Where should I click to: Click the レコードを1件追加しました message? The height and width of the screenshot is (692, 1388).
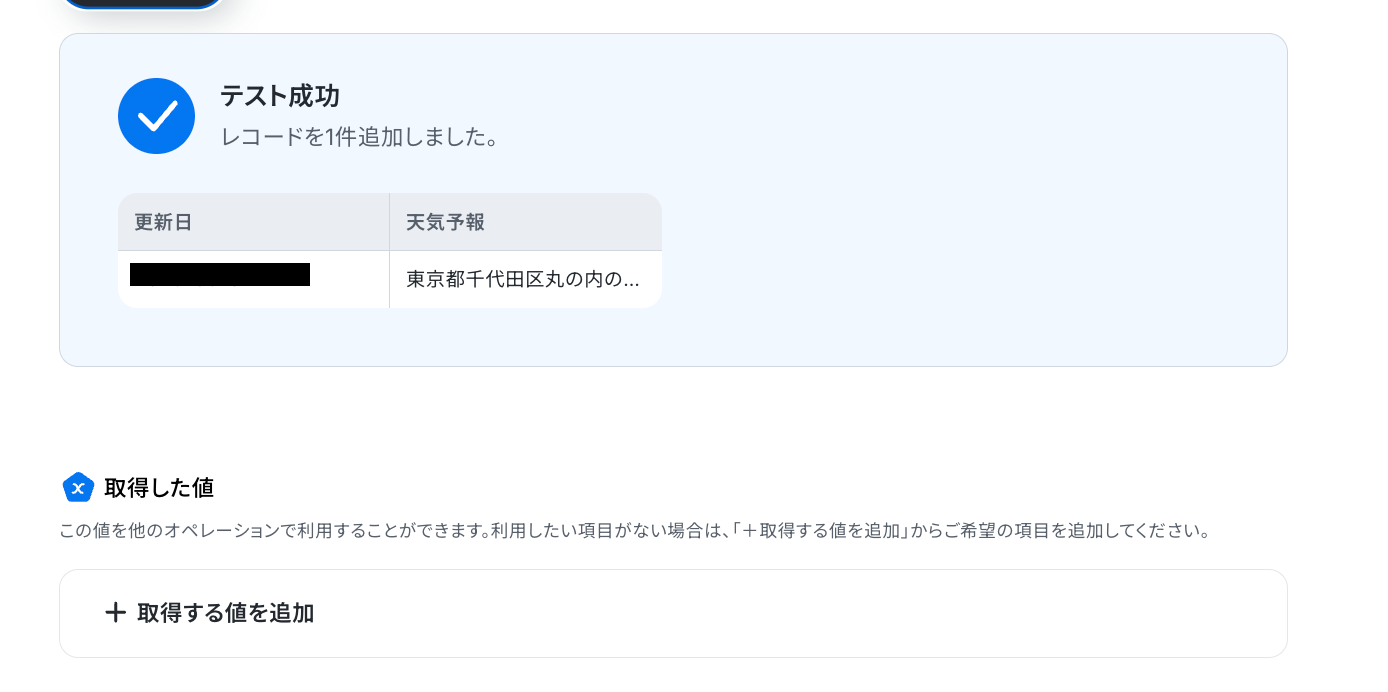point(360,137)
